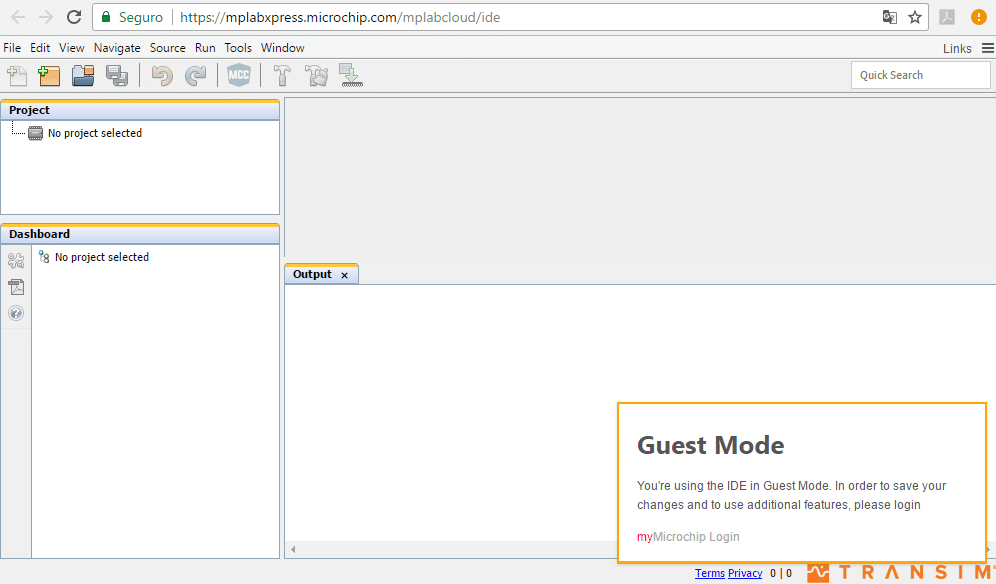Screen dimensions: 996x584
Task: Reload the page with browser refresh button
Action: (74, 17)
